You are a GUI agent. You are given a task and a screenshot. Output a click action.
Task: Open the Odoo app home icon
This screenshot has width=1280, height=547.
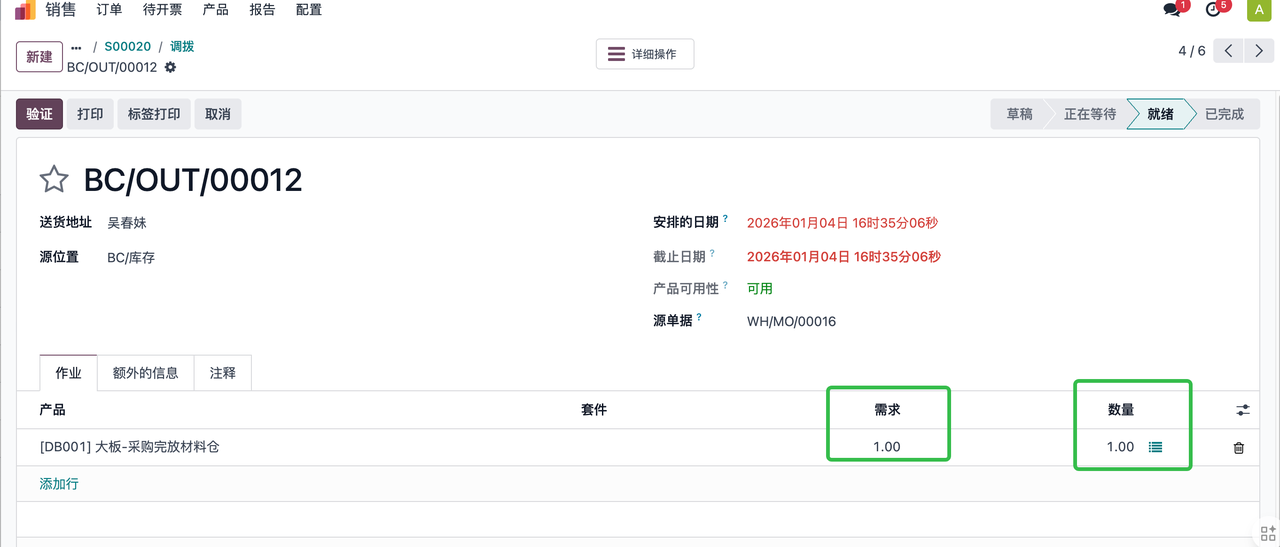click(x=24, y=10)
